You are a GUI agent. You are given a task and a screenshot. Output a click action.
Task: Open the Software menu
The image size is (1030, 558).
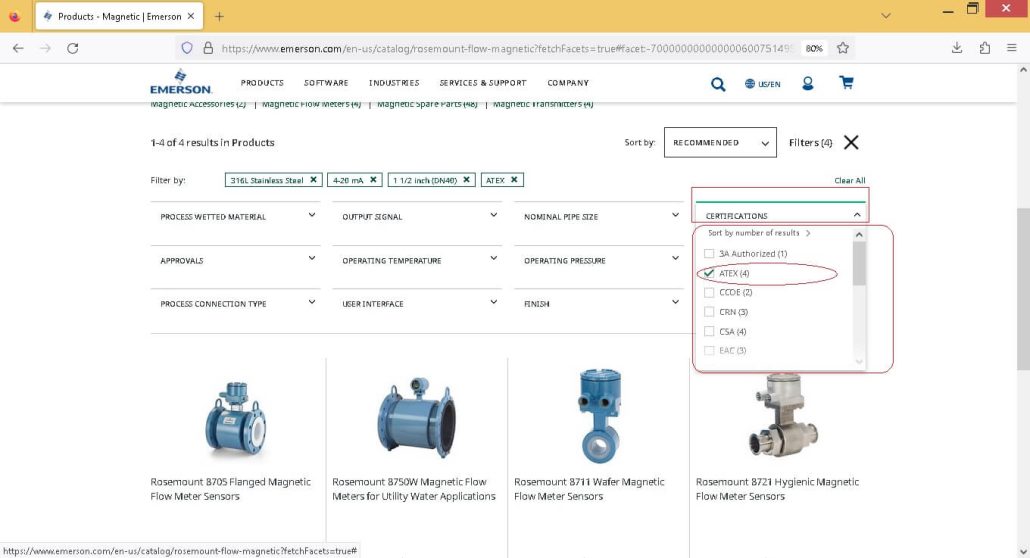[x=326, y=83]
